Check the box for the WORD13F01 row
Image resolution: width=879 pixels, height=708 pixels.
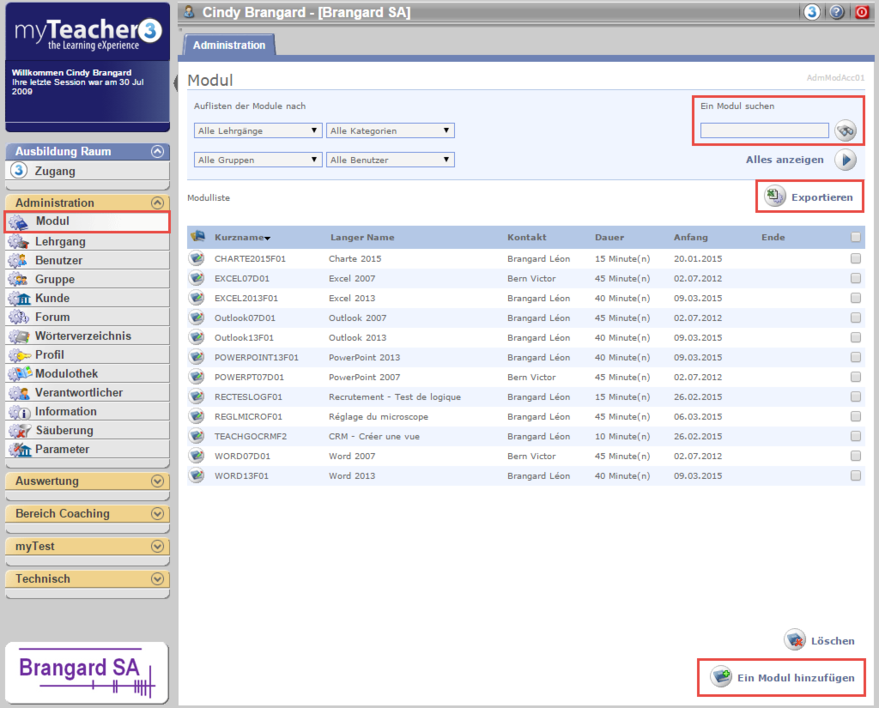855,476
